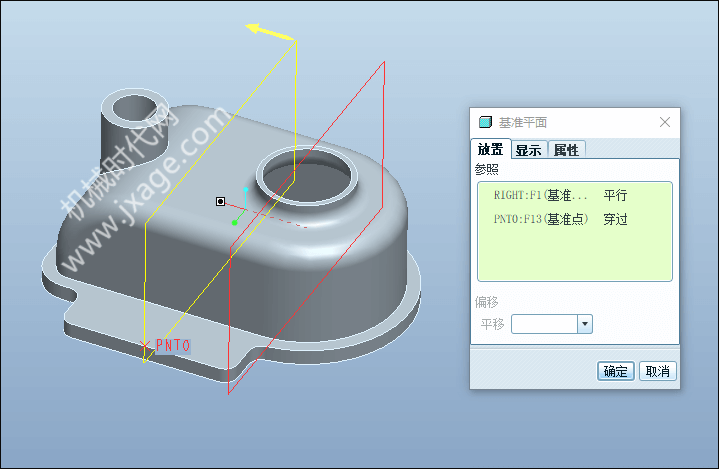Viewport: 719px width, 469px height.
Task: Click the 平行 constraint cell
Action: [615, 195]
